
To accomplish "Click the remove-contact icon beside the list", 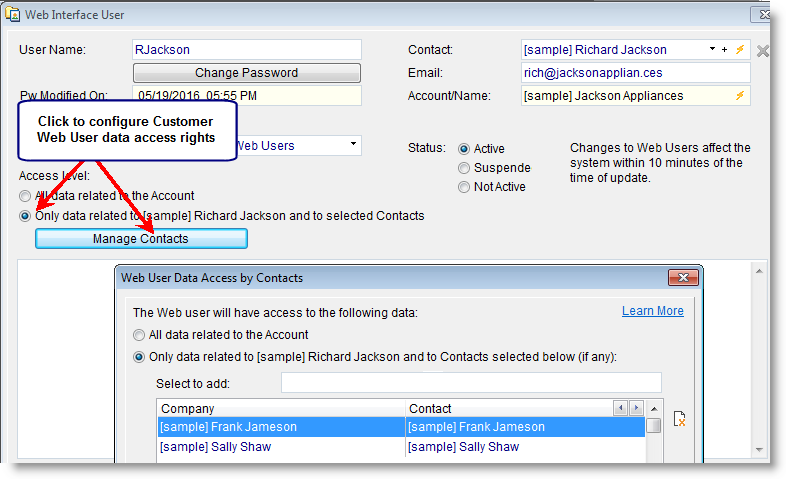I will [680, 419].
